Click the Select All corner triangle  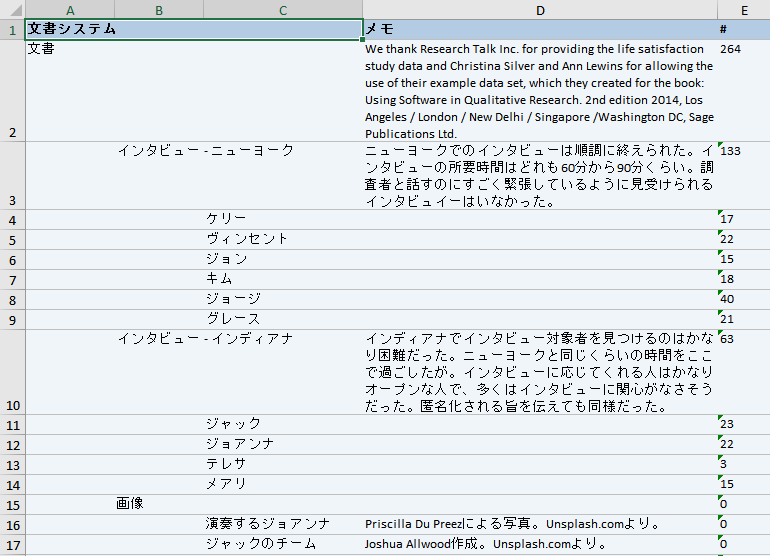[x=13, y=10]
